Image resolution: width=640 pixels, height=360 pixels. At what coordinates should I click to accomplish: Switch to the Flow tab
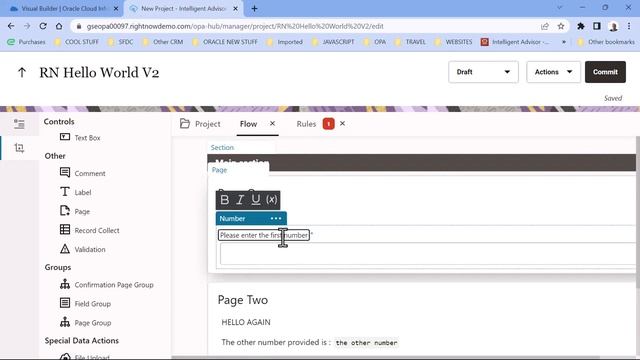click(x=248, y=124)
